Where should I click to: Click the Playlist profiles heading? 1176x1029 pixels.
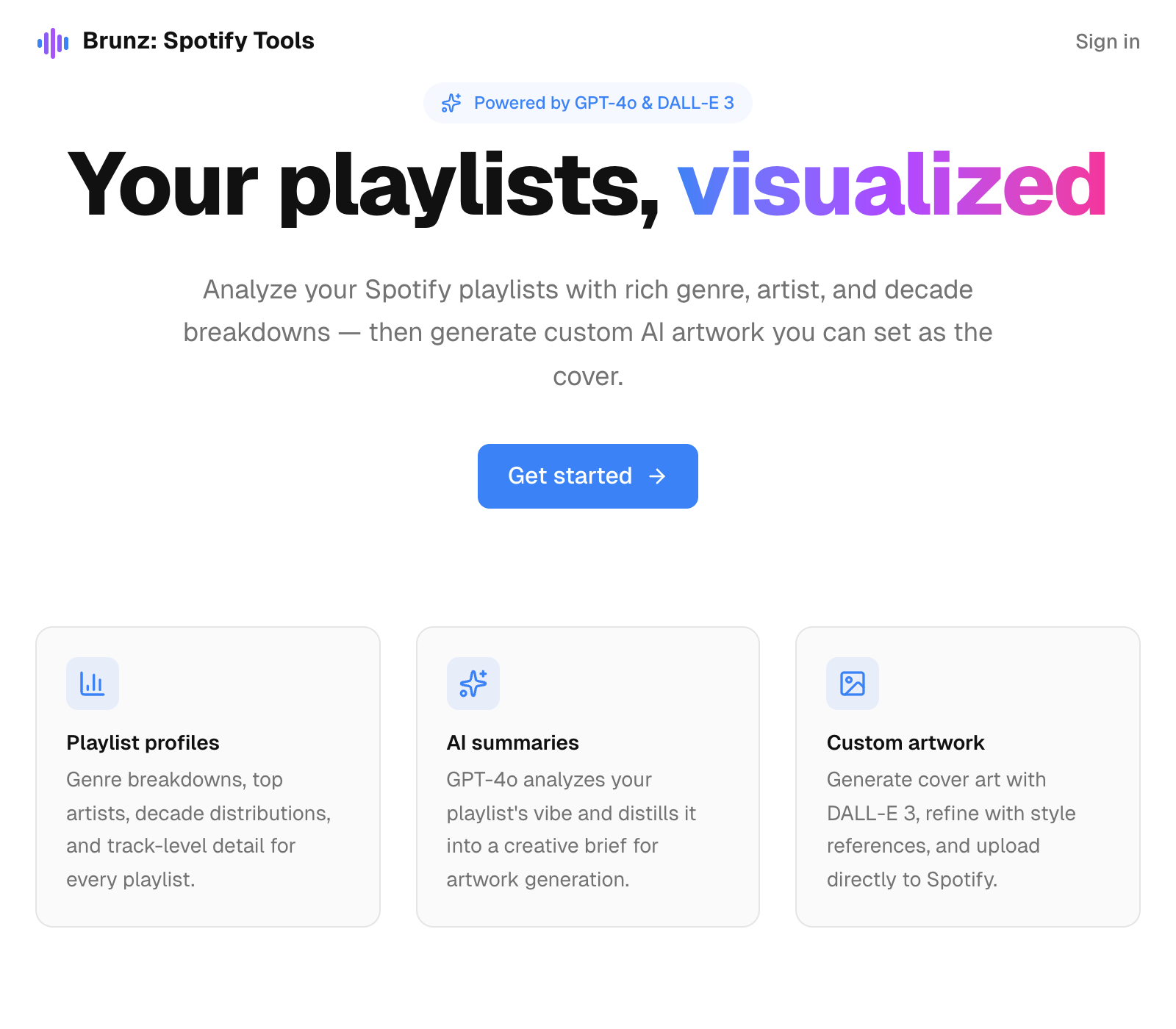[x=143, y=742]
